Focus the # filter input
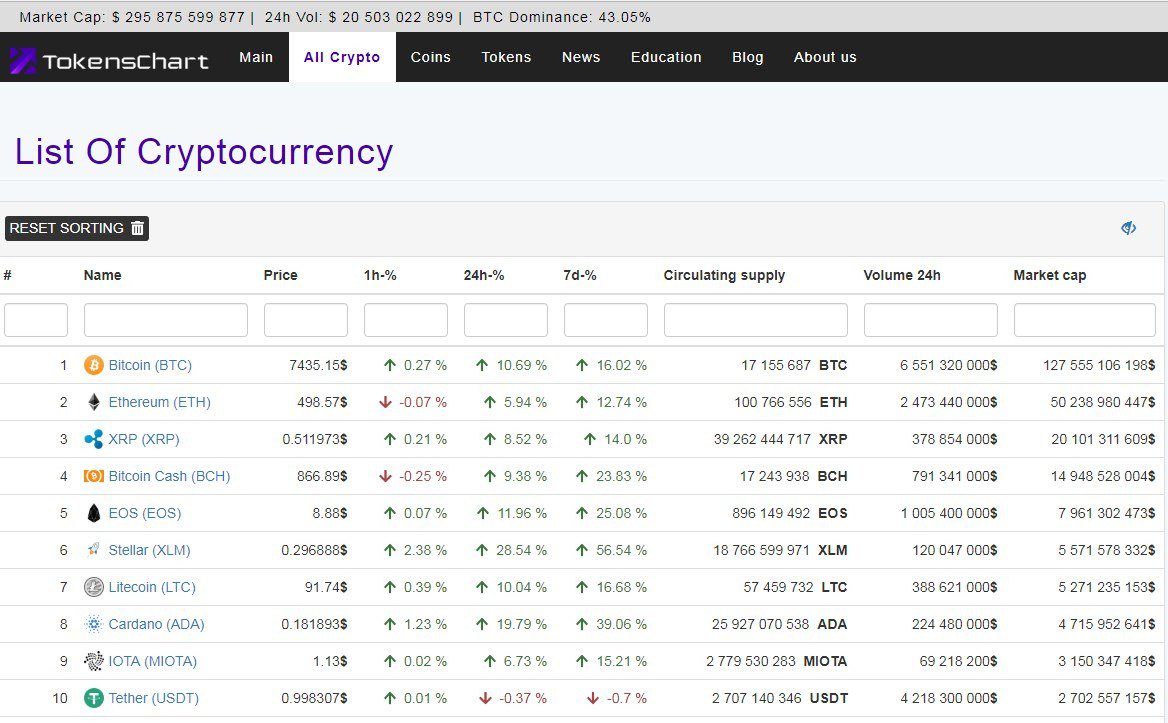Viewport: 1168px width, 723px height. pos(36,320)
